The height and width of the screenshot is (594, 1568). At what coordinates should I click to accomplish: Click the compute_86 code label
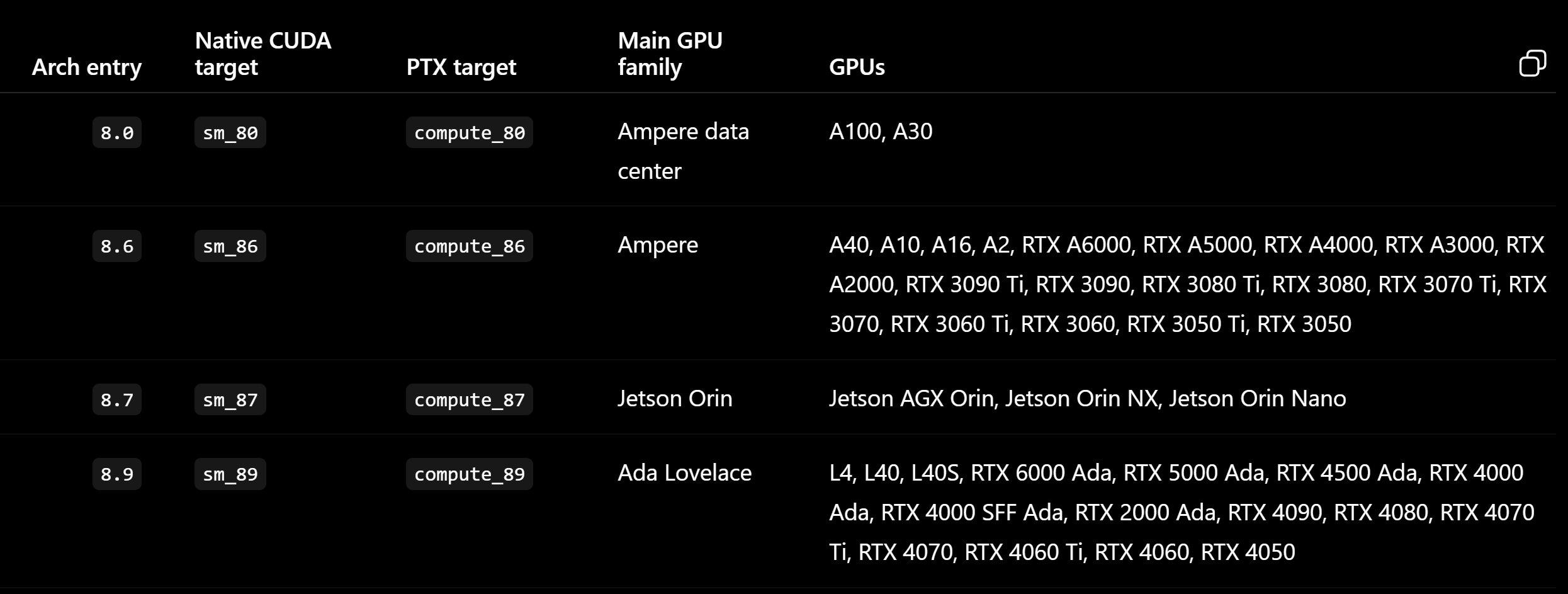470,246
